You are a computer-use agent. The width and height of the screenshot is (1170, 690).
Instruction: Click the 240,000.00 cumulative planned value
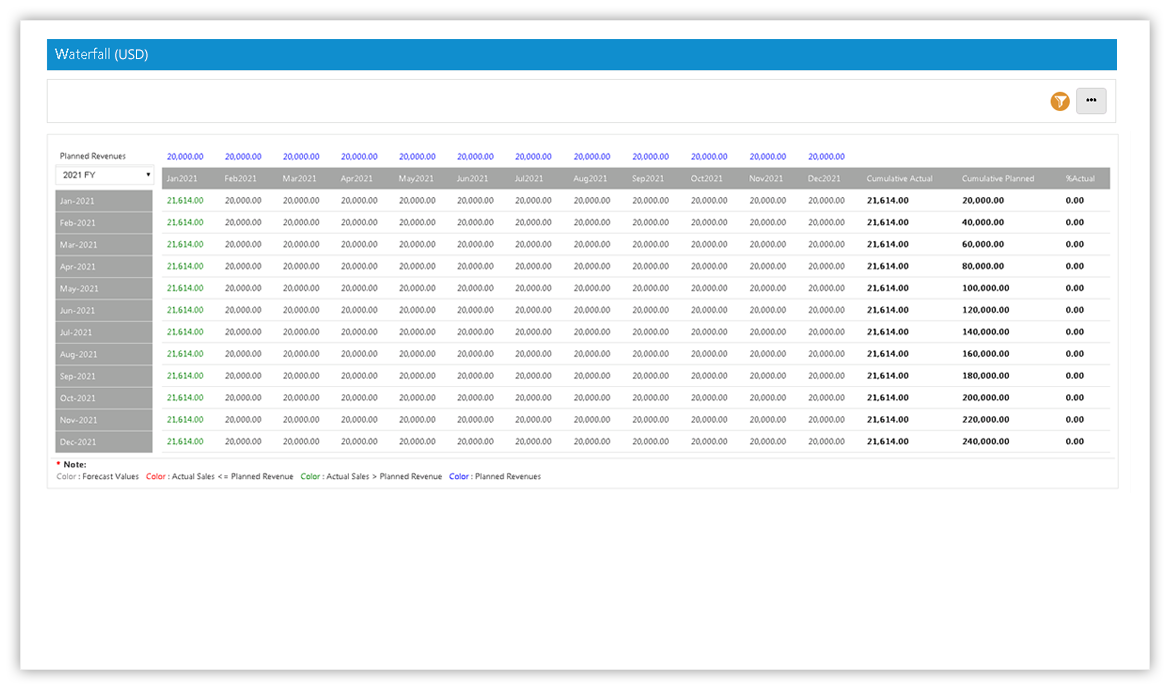coord(985,442)
